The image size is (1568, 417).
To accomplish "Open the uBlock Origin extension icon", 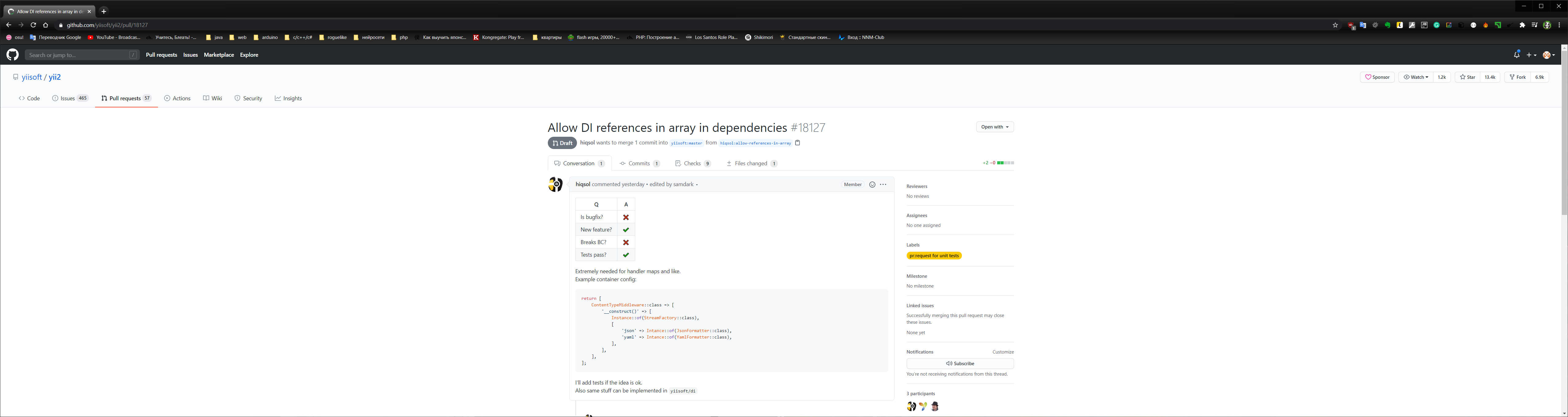I will 1351,25.
